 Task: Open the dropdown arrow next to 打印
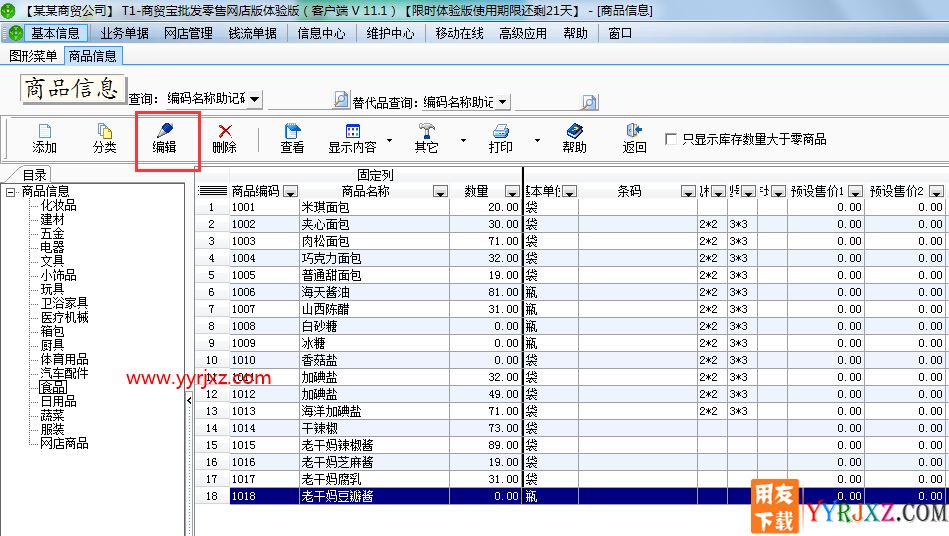click(537, 140)
